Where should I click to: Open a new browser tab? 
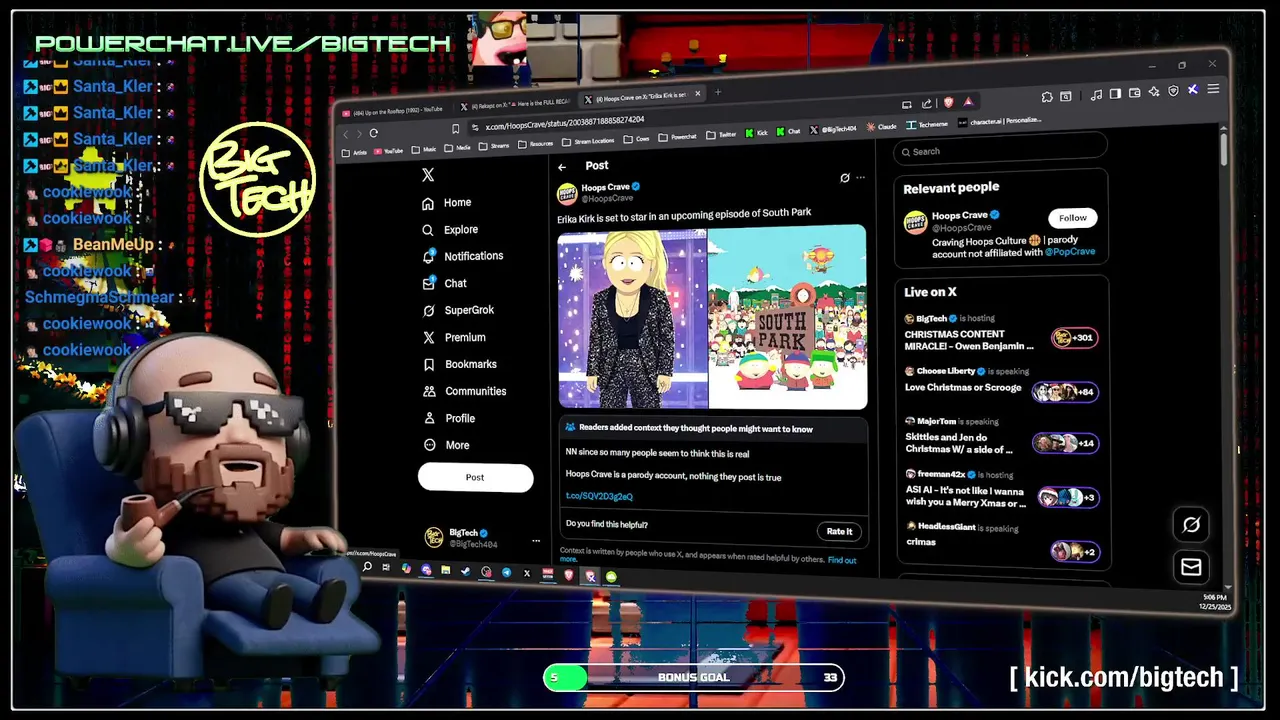coord(717,92)
